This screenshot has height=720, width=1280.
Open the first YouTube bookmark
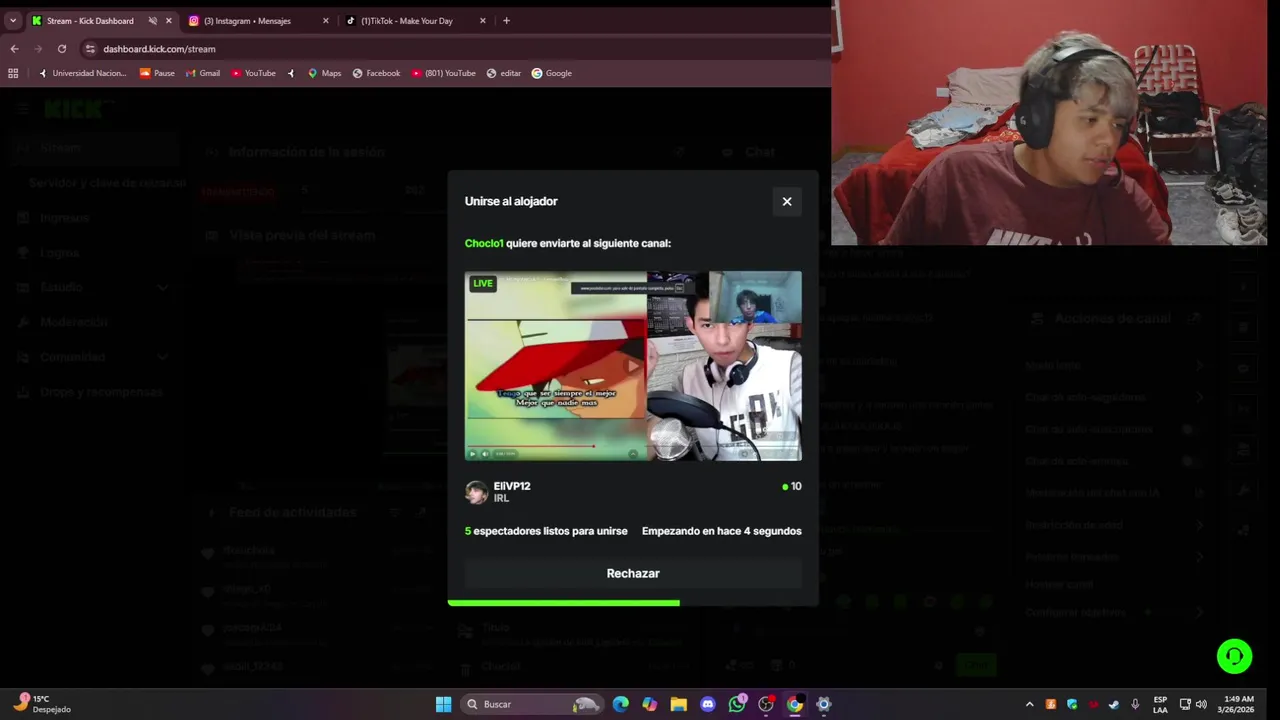(x=253, y=73)
